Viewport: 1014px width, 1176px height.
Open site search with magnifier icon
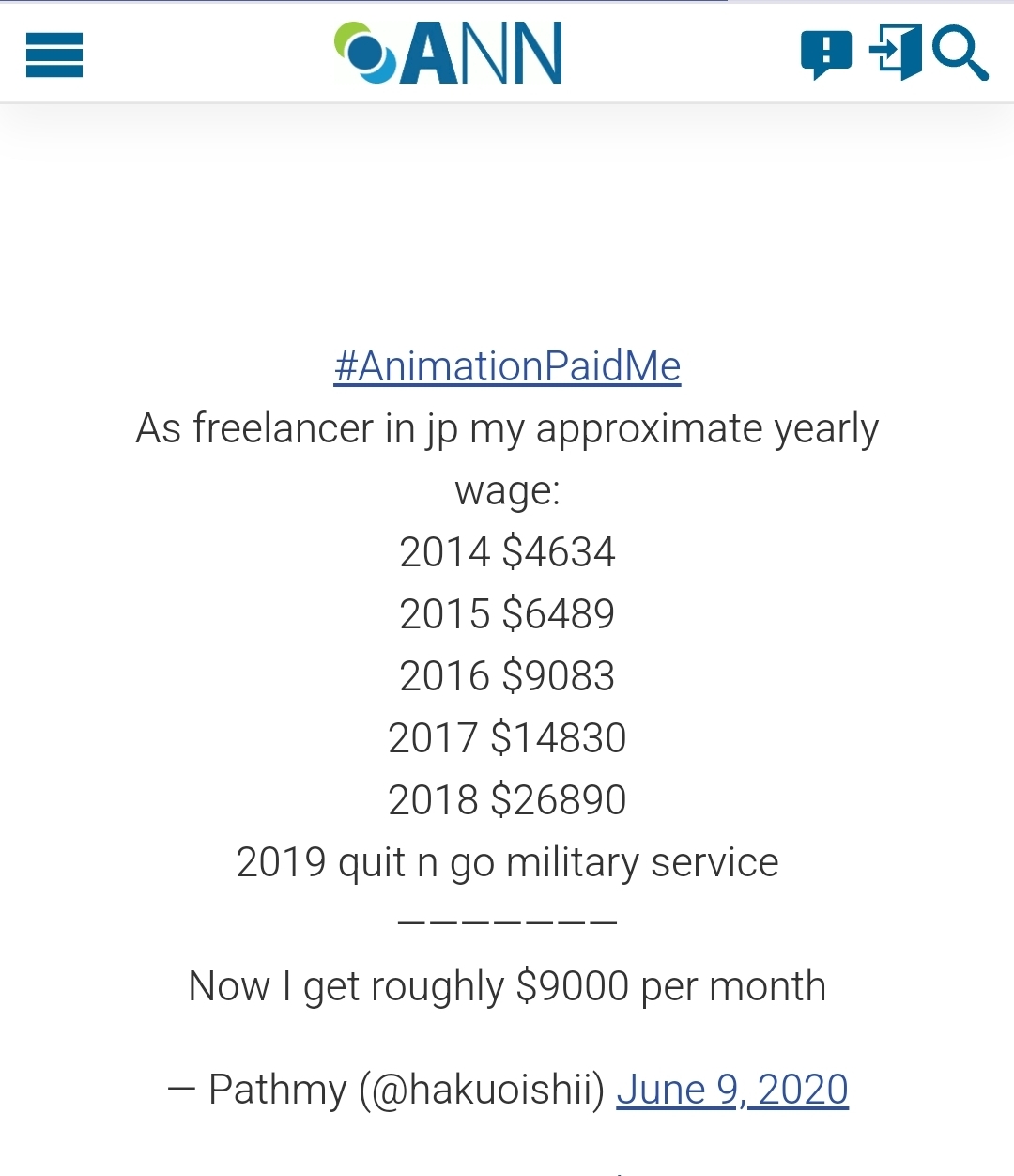click(x=960, y=54)
